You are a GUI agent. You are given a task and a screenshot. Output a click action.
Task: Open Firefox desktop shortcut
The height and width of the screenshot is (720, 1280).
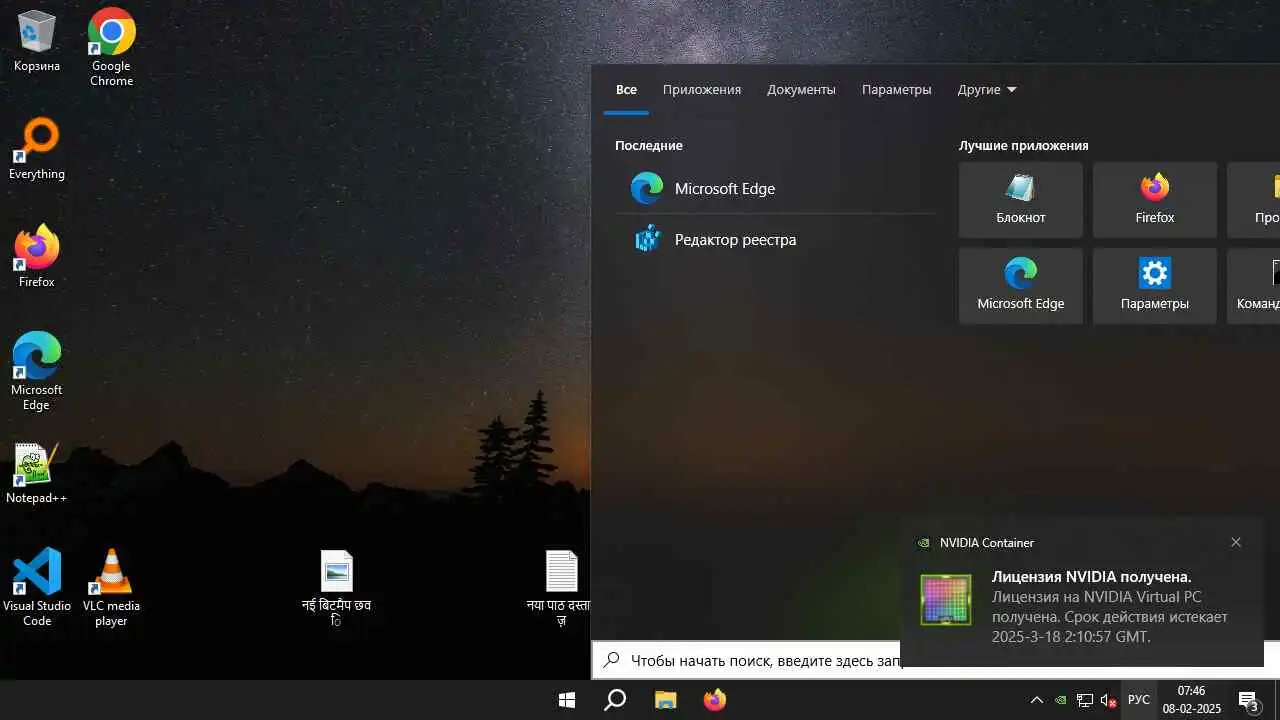coord(37,257)
